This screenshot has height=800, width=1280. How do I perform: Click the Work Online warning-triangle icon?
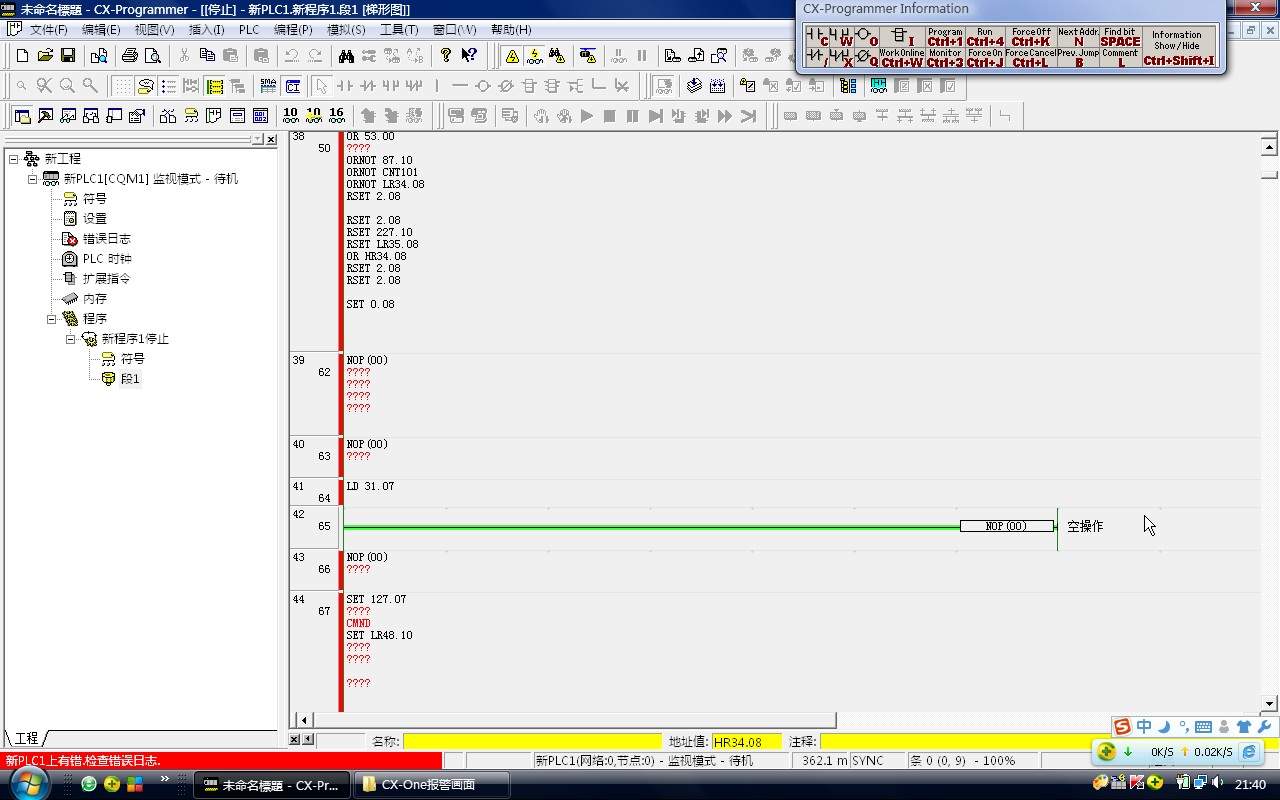click(x=512, y=56)
